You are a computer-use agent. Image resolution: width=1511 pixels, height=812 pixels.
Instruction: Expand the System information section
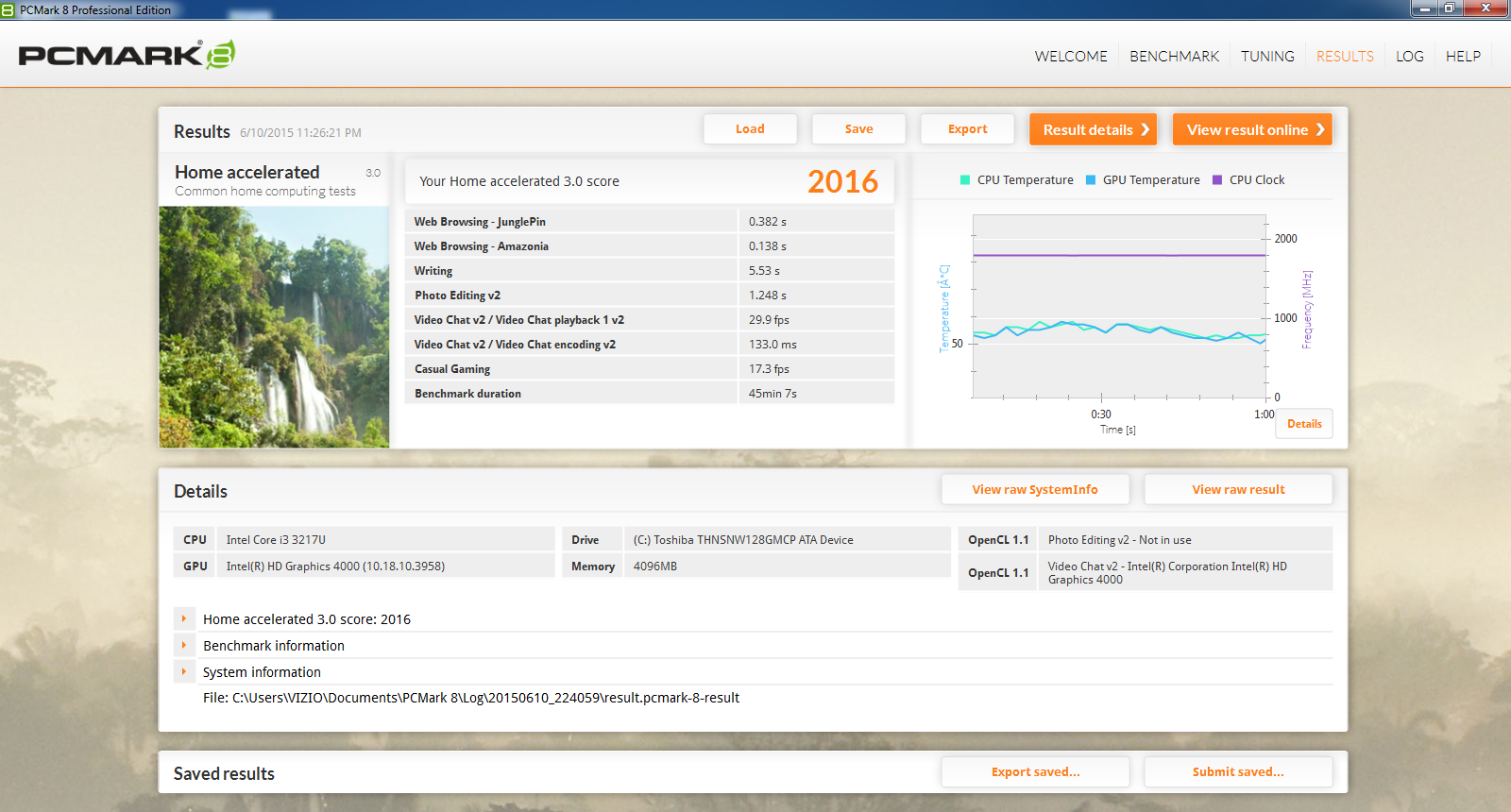(184, 672)
